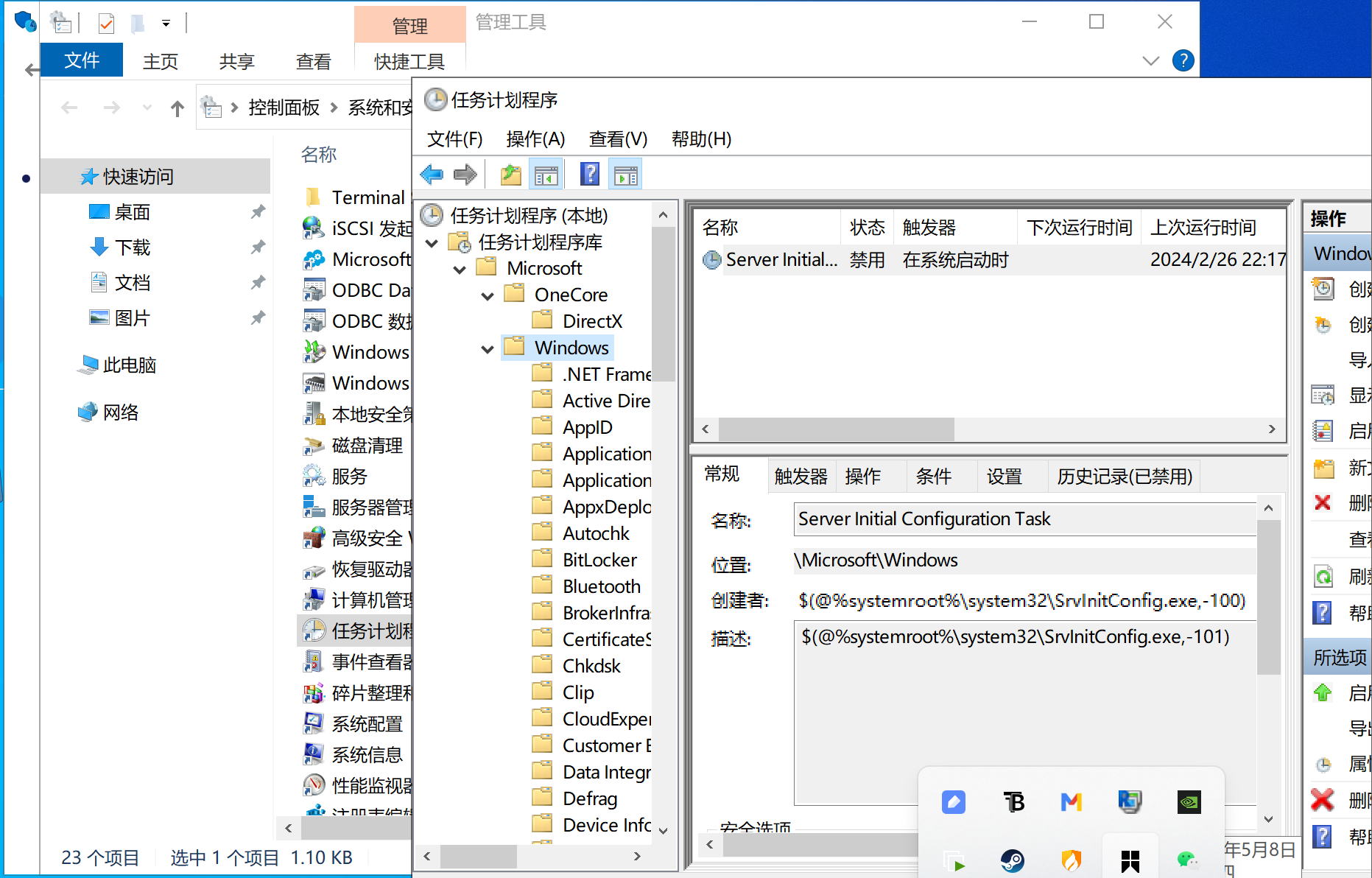Collapse the Microsoft tree node in Task Scheduler
This screenshot has width=1372, height=878.
(460, 269)
